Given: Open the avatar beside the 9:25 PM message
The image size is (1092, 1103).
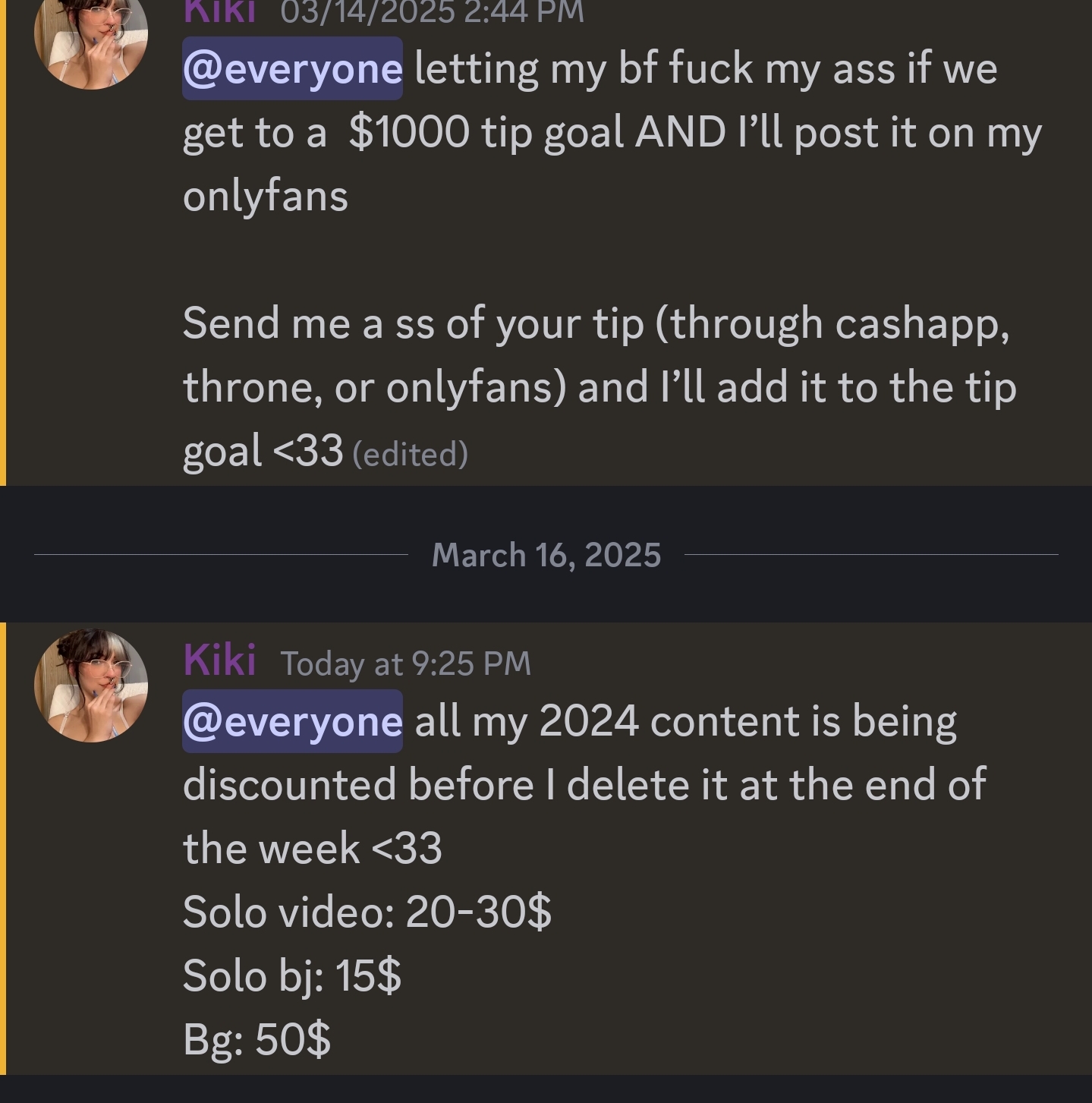Looking at the screenshot, I should tap(91, 685).
